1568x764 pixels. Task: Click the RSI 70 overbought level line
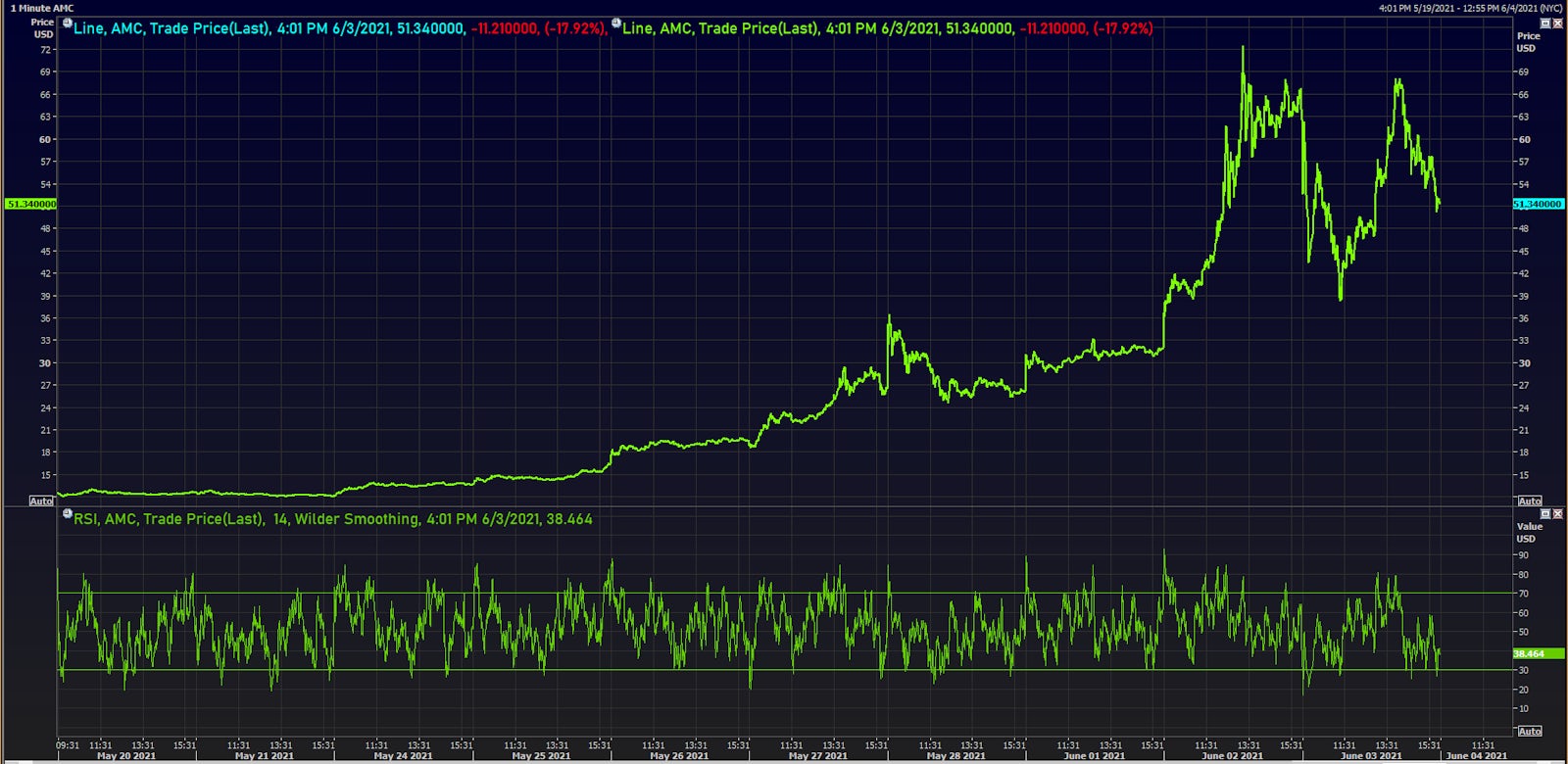[786, 593]
